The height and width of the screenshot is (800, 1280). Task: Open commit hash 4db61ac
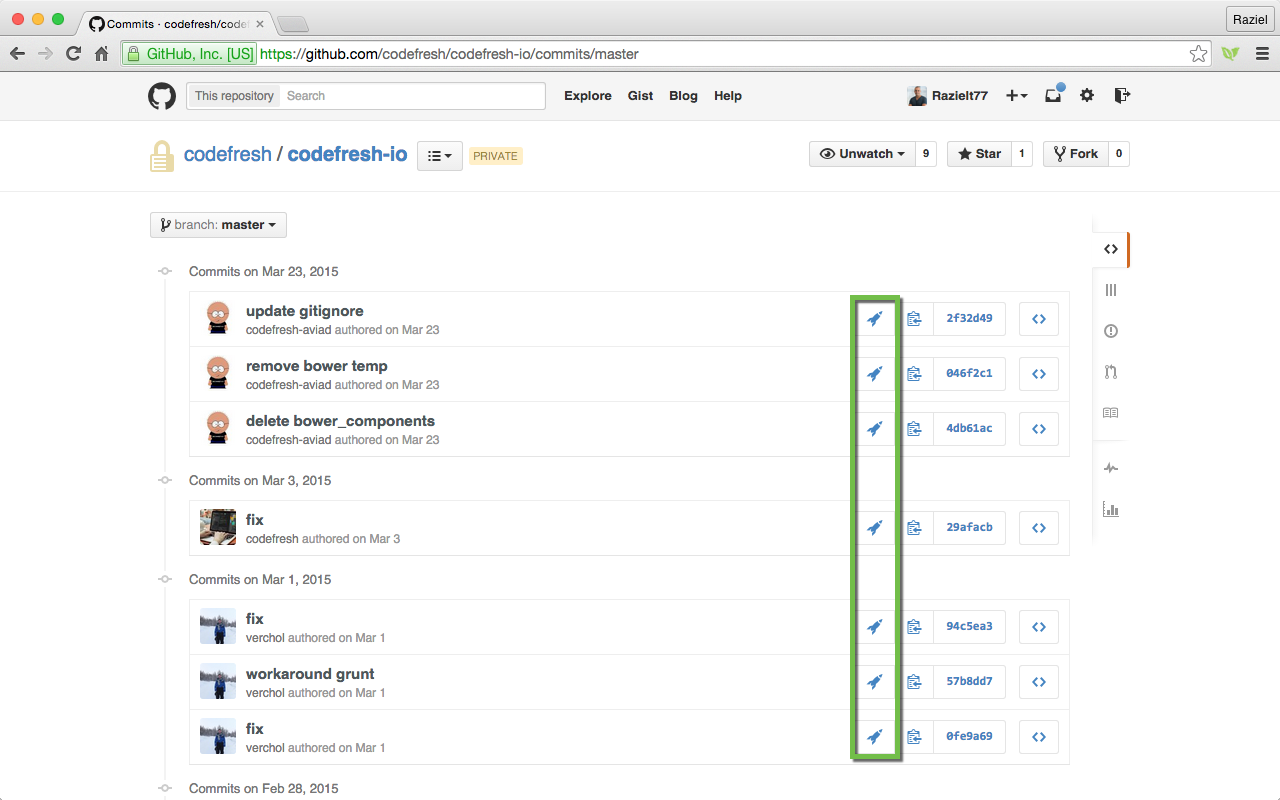pos(969,429)
